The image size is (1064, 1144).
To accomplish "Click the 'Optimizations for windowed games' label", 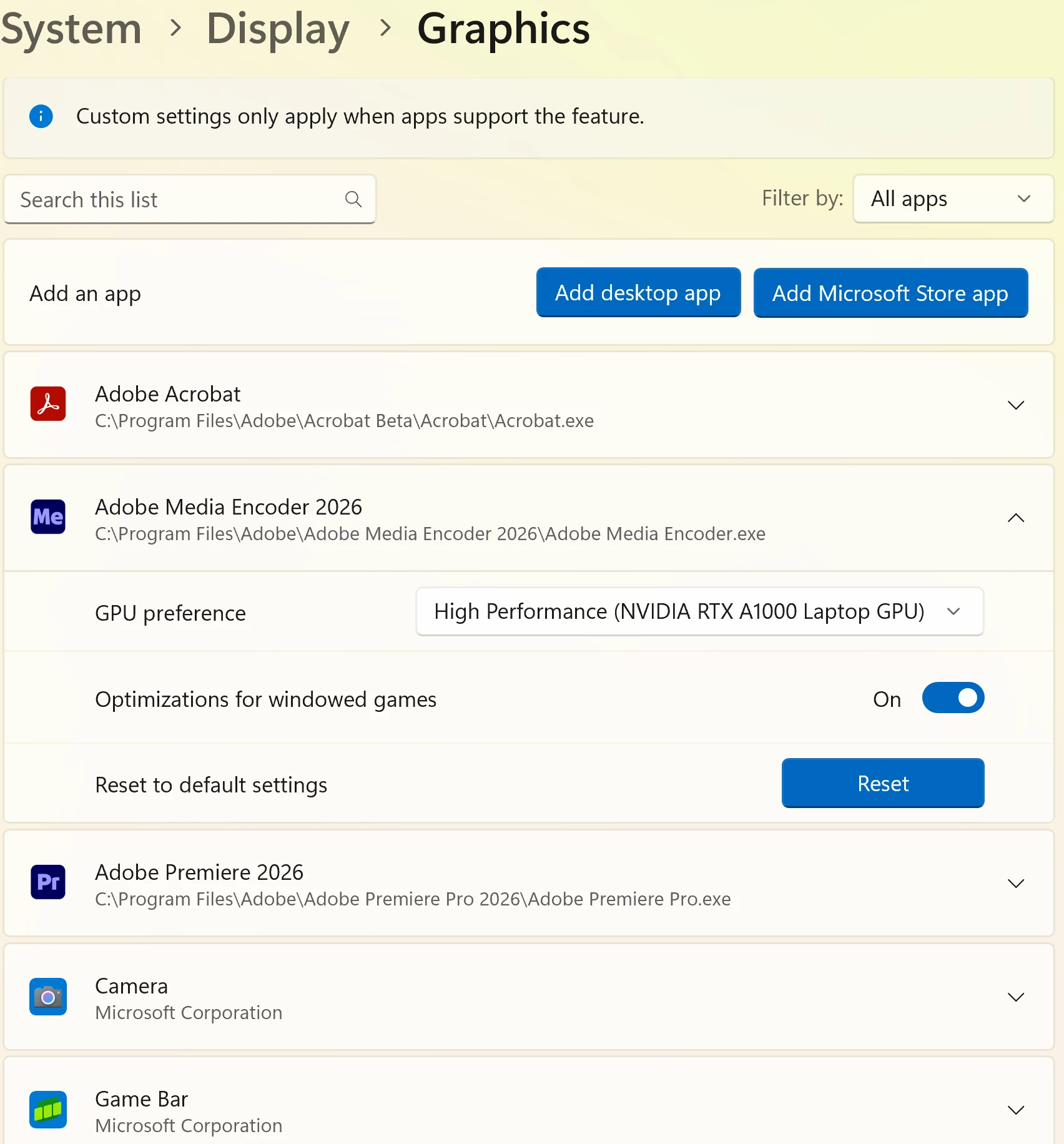I will [266, 699].
